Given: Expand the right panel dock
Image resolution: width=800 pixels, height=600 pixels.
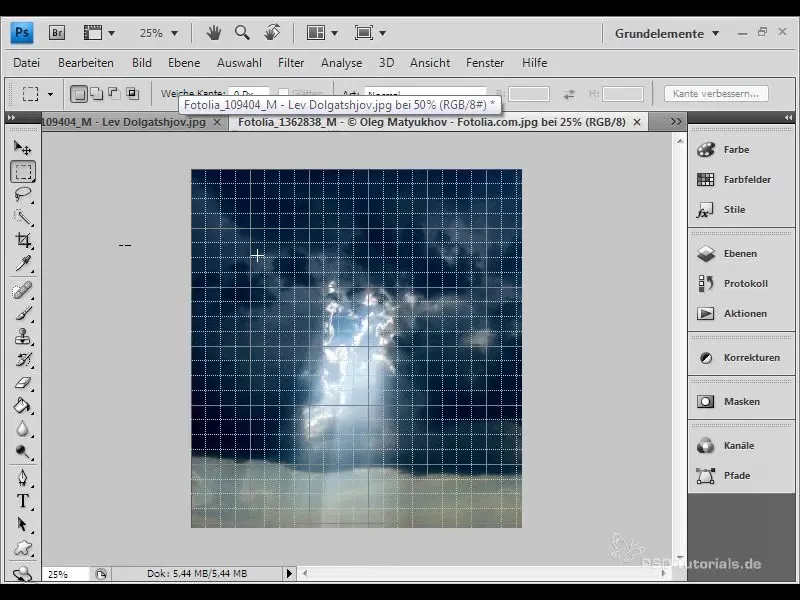Looking at the screenshot, I should (788, 118).
